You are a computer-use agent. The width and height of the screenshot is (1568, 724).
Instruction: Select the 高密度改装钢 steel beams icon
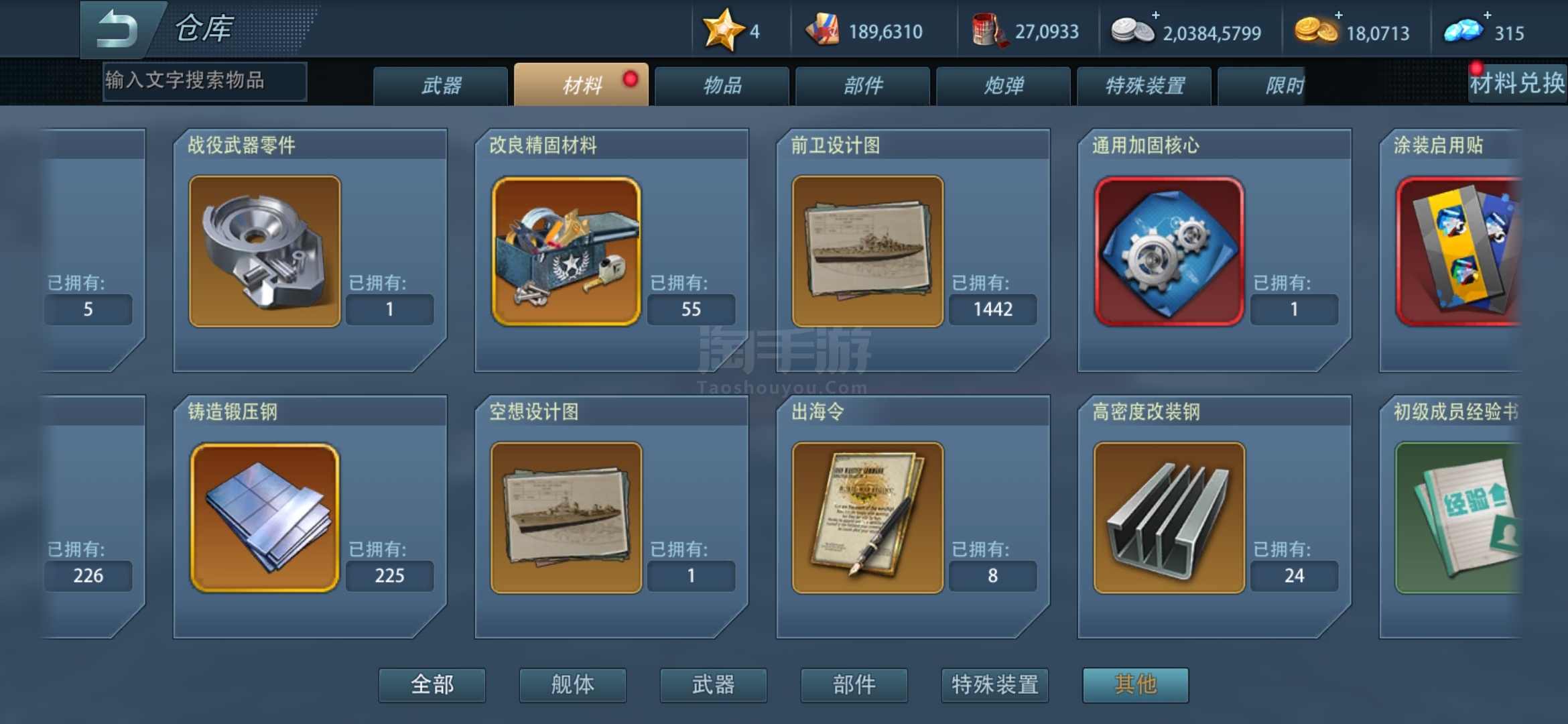[1169, 518]
